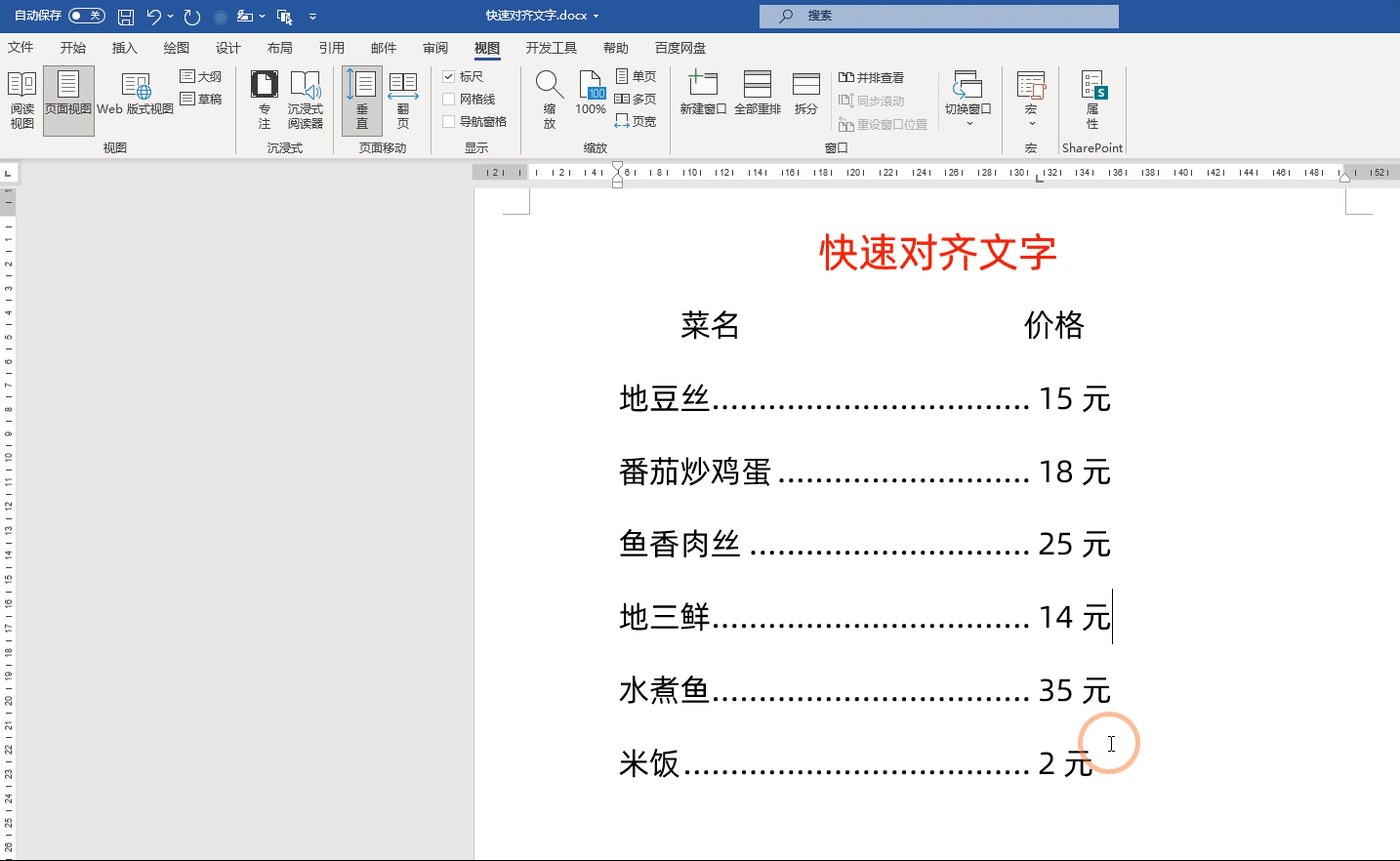Screen dimensions: 1400x861
Task: Open the Zoom dialog magnifier
Action: coord(550,99)
